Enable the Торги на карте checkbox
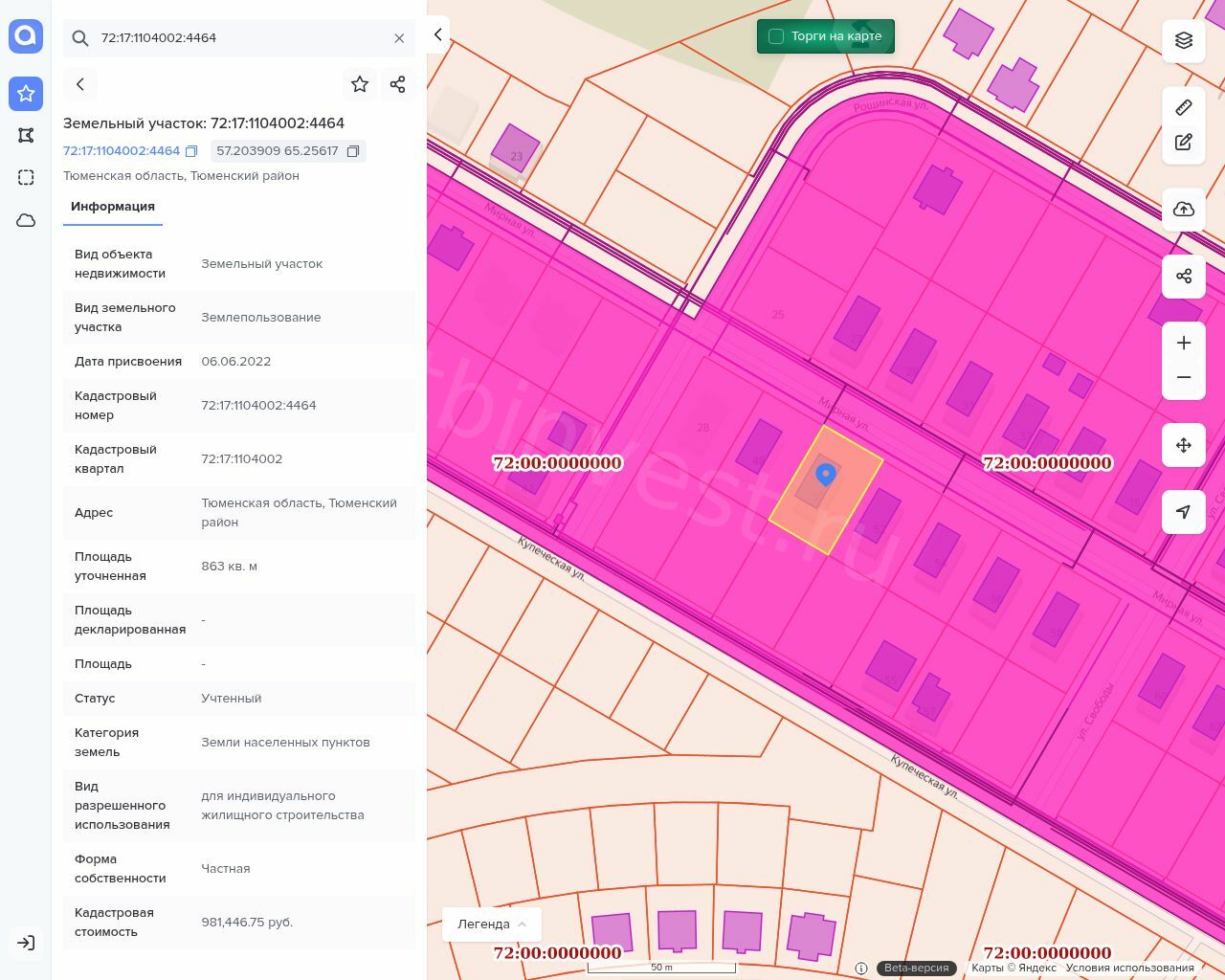 click(776, 36)
